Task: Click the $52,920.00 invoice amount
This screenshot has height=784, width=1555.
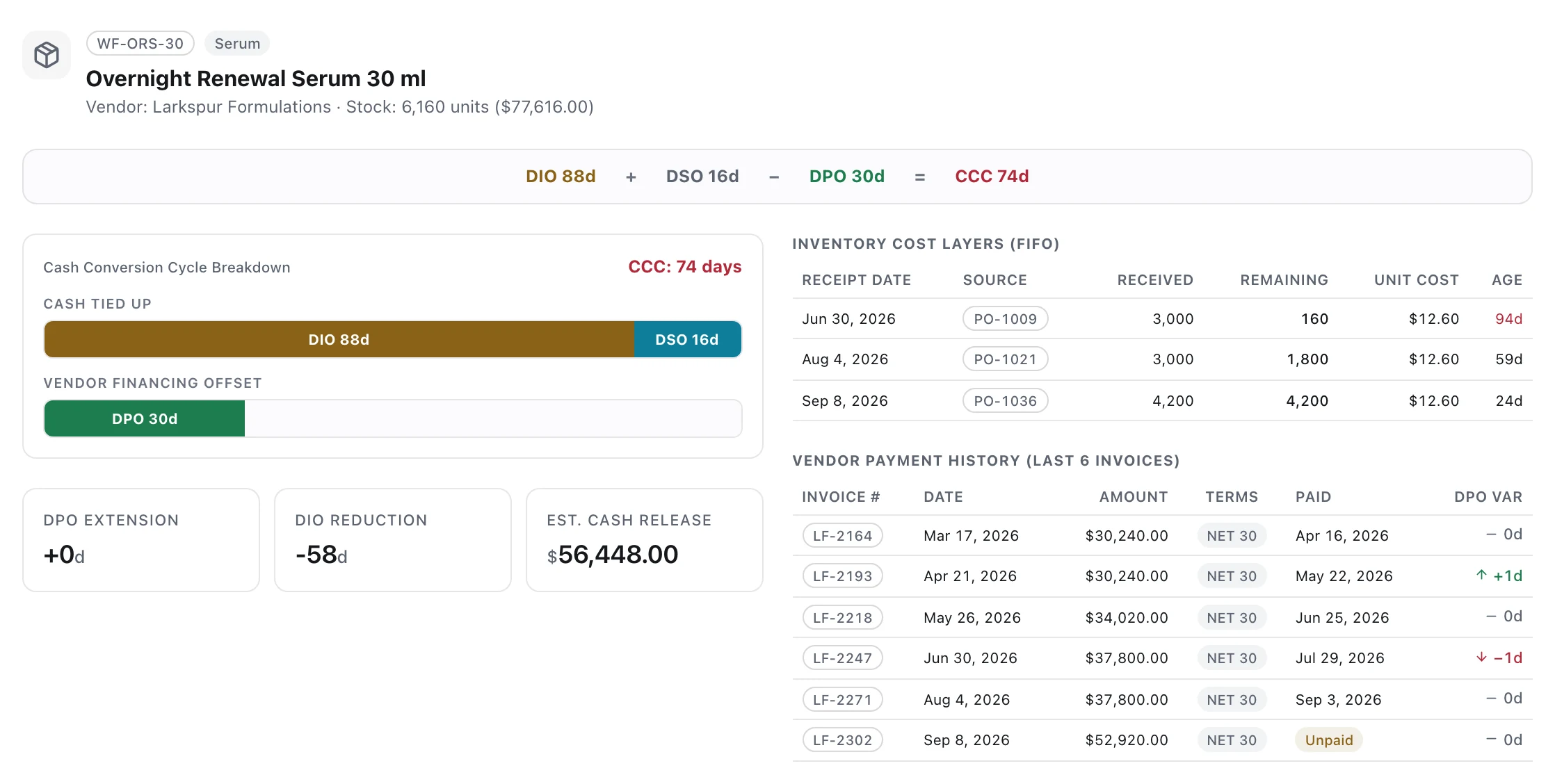Action: point(1127,740)
